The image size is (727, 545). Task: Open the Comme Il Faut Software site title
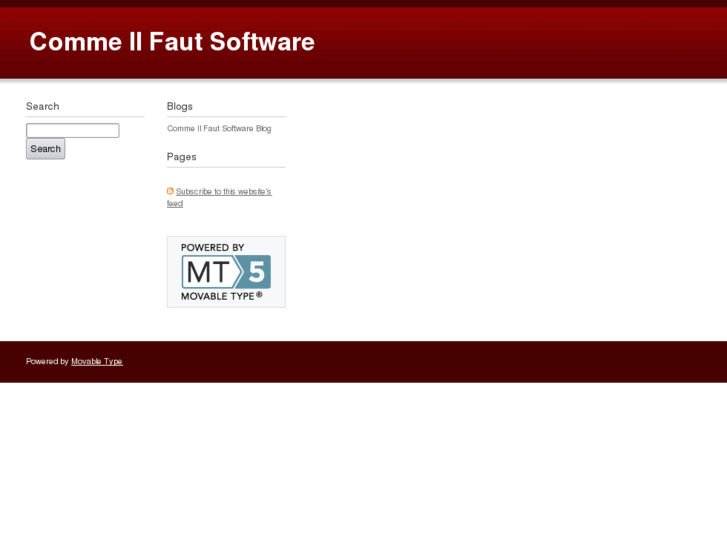(x=172, y=42)
